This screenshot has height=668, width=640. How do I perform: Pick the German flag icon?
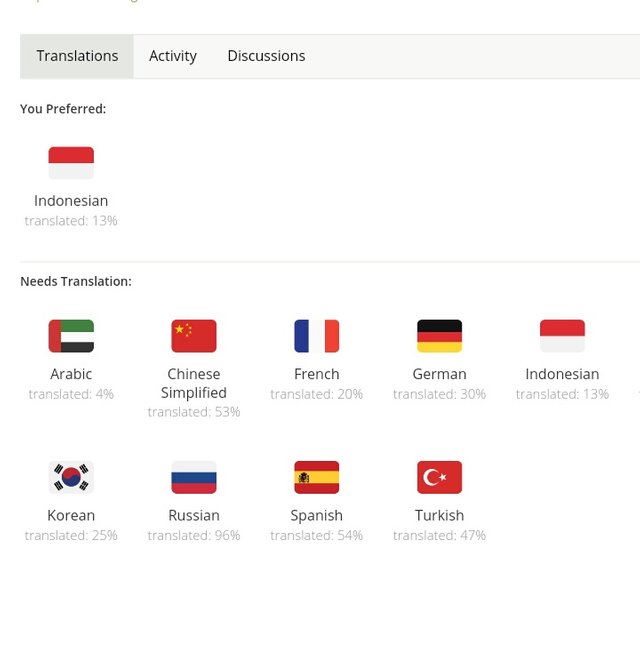439,336
